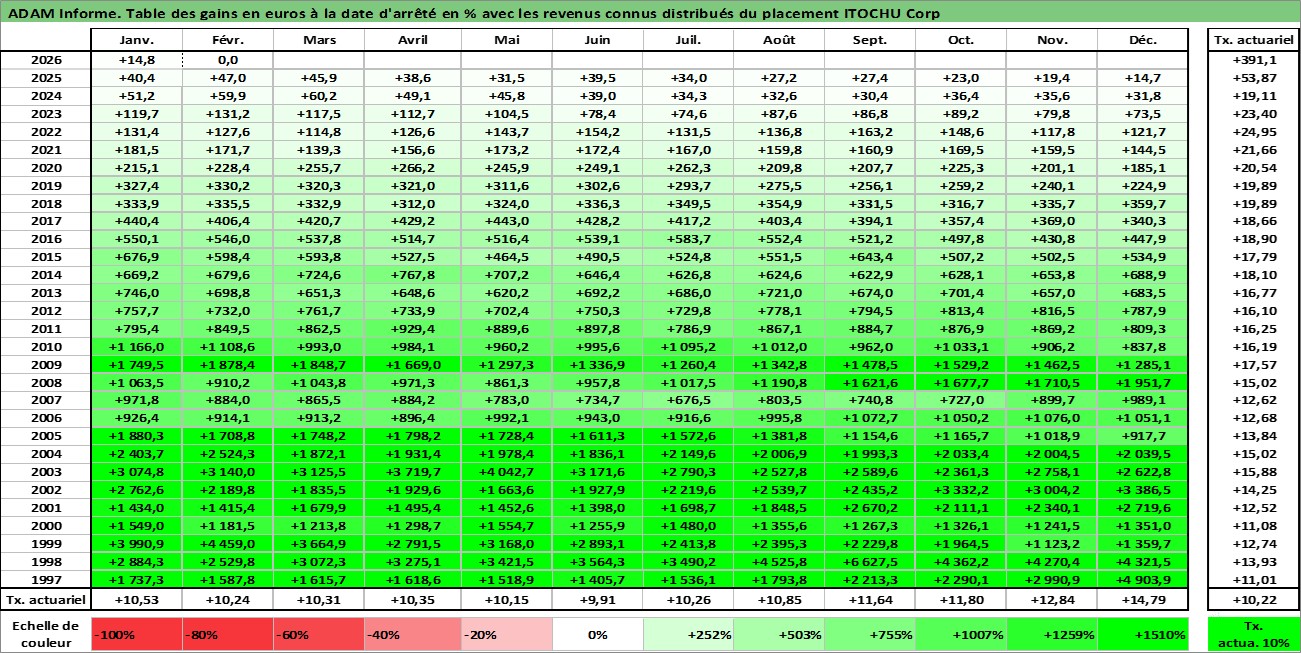The height and width of the screenshot is (653, 1301).
Task: Click the 'Févr.' column header
Action: 227,40
